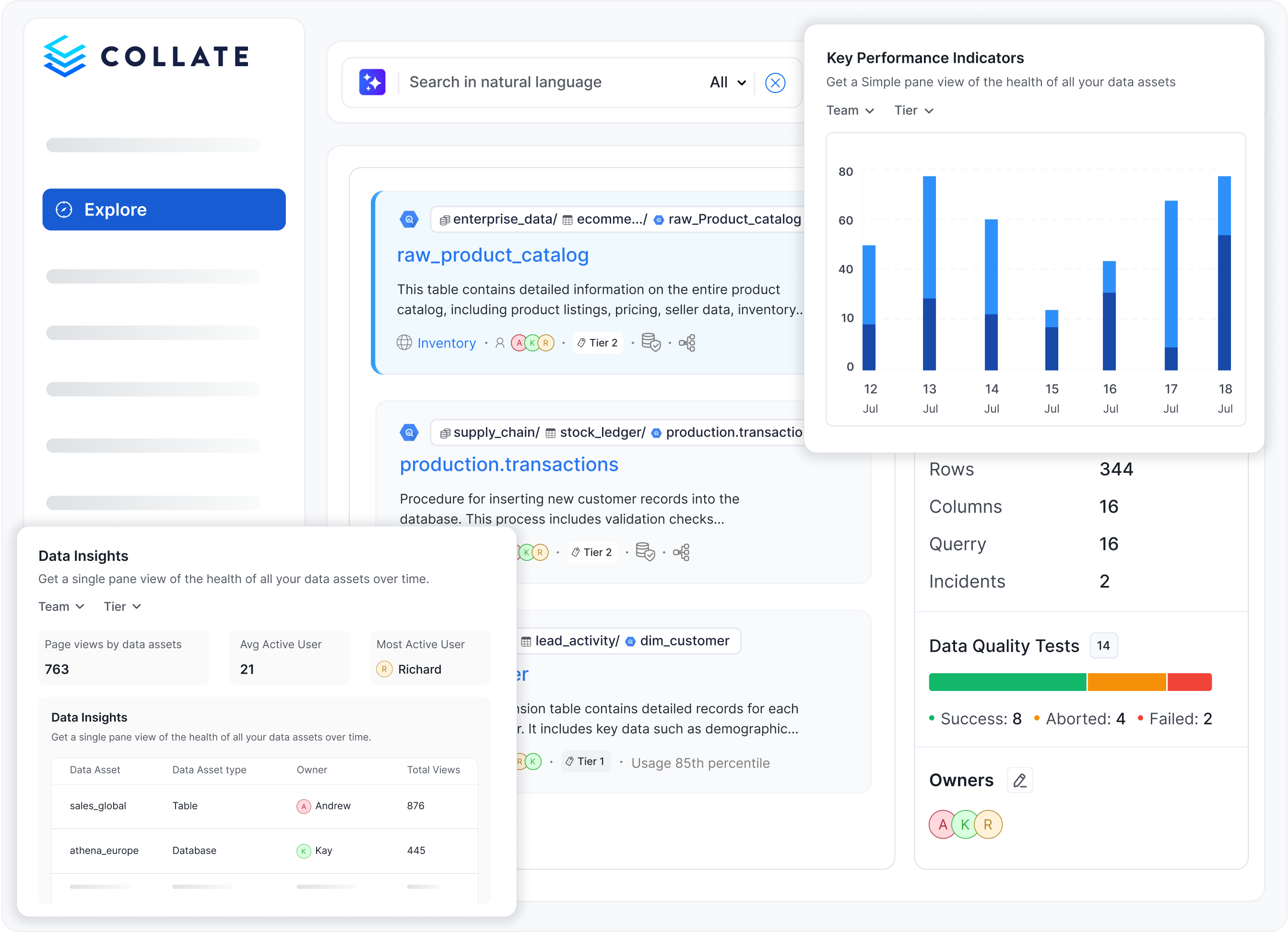Open the All filter dropdown in search
The height and width of the screenshot is (935, 1288).
728,83
